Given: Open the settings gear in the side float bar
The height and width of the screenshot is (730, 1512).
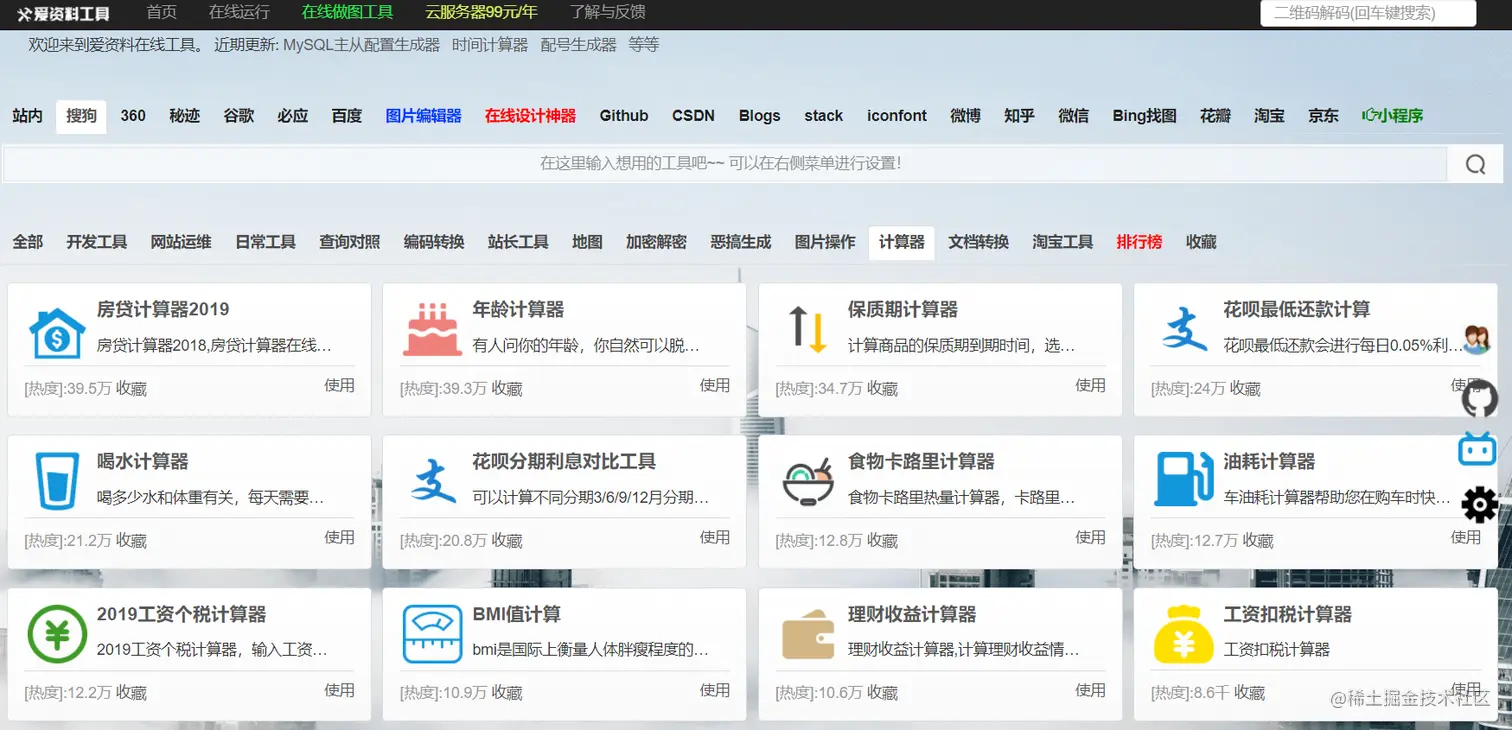Looking at the screenshot, I should (x=1480, y=504).
